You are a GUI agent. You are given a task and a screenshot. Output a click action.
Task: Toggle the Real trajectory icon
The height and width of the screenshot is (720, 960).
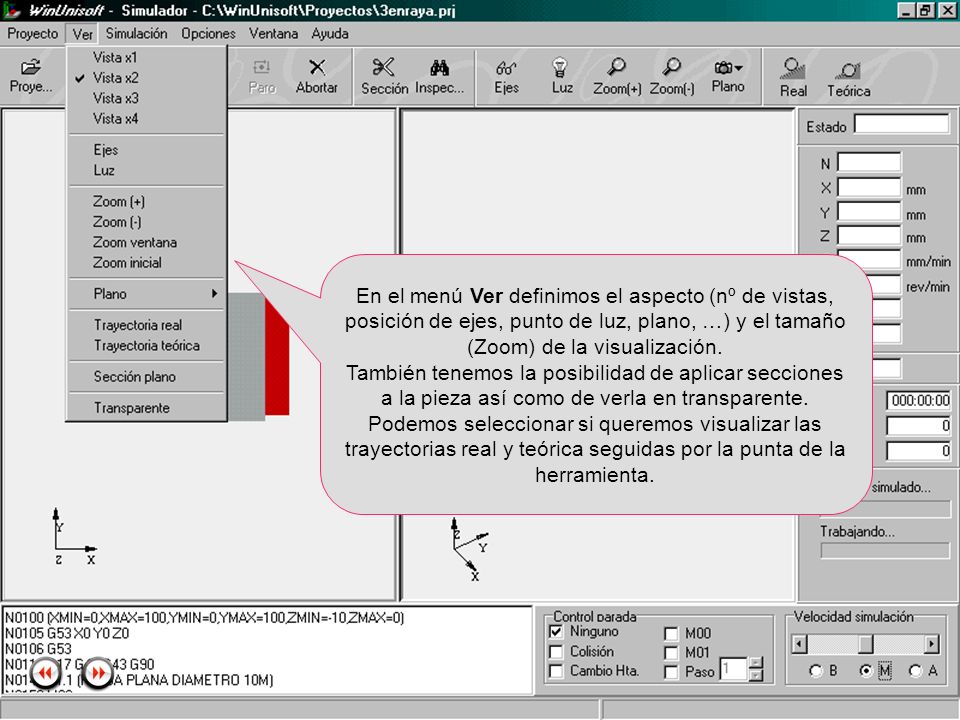point(793,78)
